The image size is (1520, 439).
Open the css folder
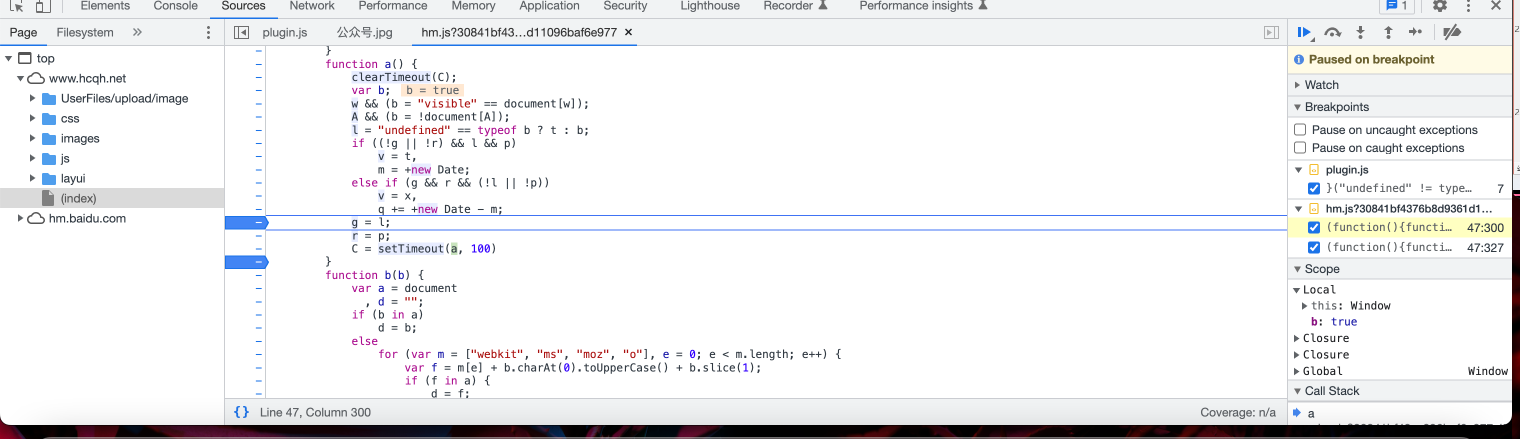pyautogui.click(x=69, y=118)
